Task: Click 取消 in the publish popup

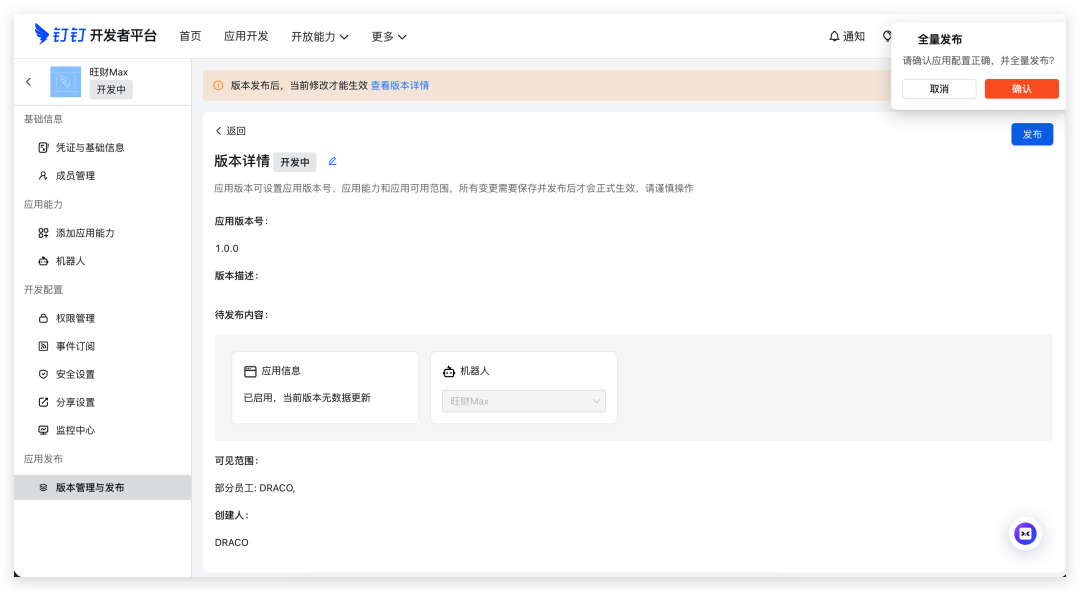Action: point(939,89)
